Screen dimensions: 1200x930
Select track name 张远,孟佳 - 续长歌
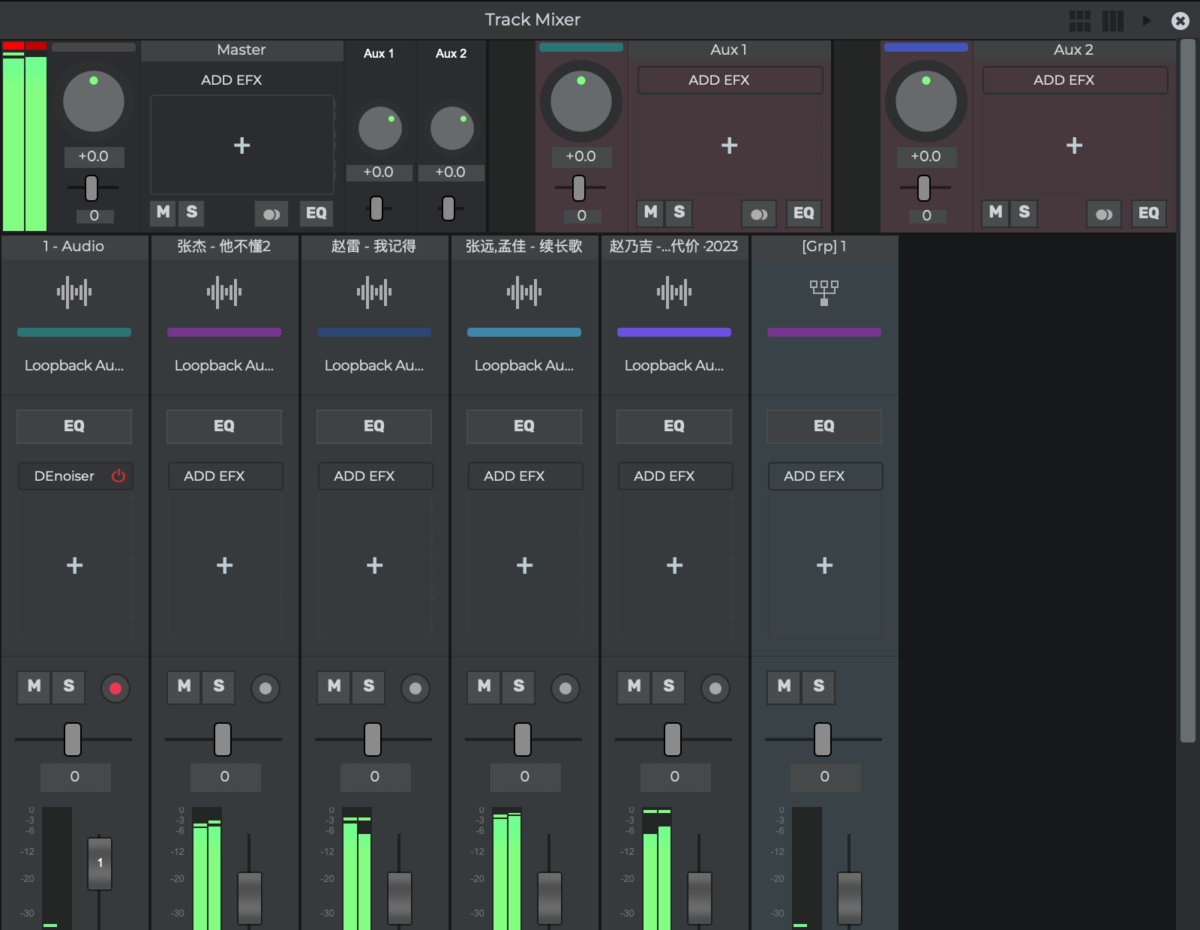[x=524, y=246]
